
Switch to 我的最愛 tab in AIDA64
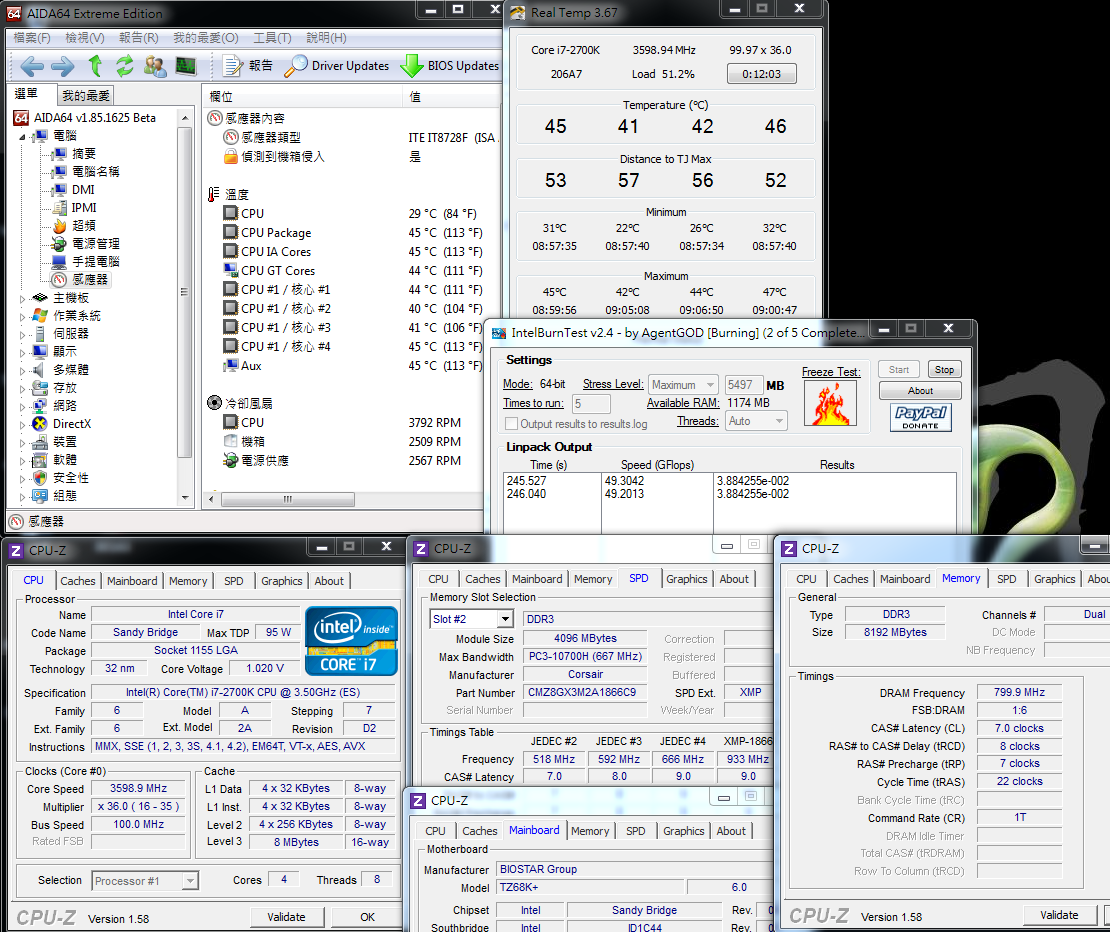pos(86,96)
